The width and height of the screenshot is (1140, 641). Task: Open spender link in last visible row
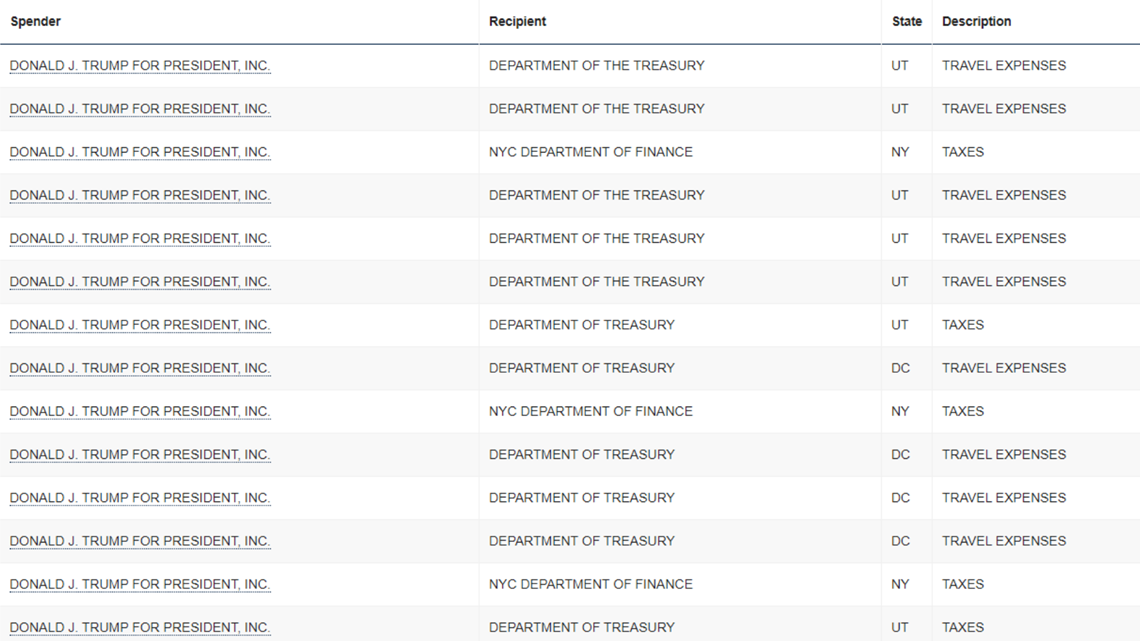[x=140, y=627]
